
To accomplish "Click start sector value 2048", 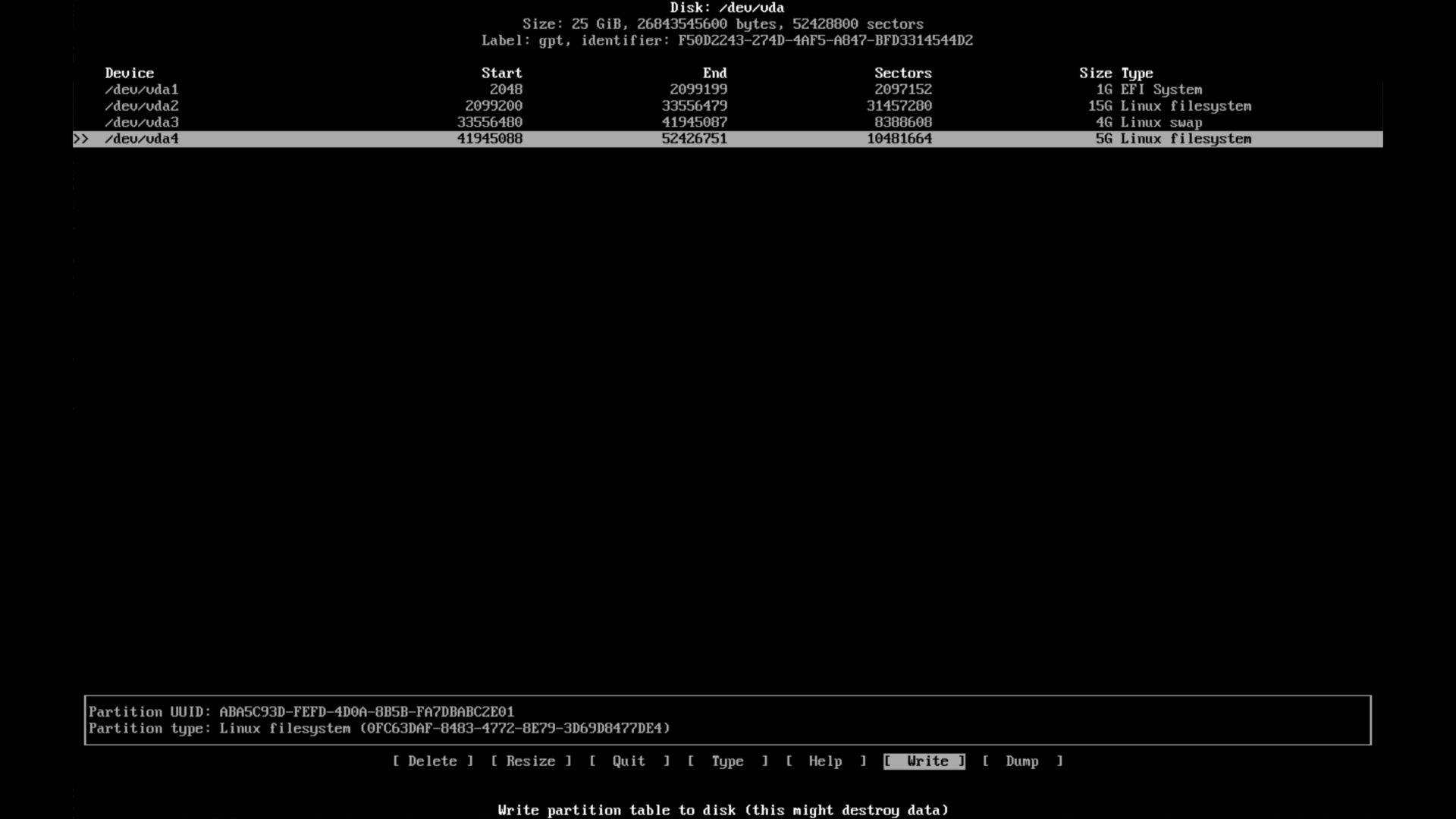I will 506,89.
